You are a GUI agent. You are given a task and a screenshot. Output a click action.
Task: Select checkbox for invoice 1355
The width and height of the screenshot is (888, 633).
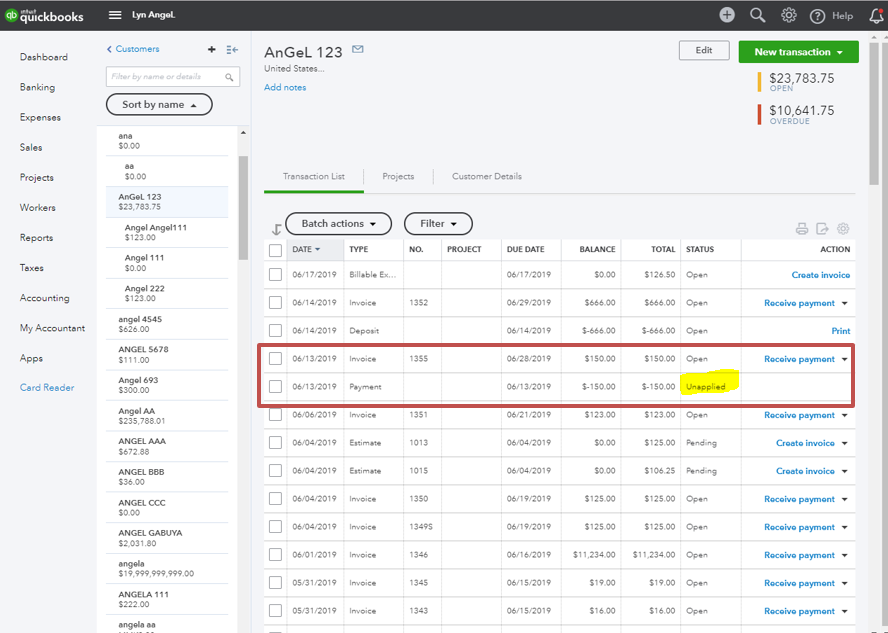click(275, 358)
